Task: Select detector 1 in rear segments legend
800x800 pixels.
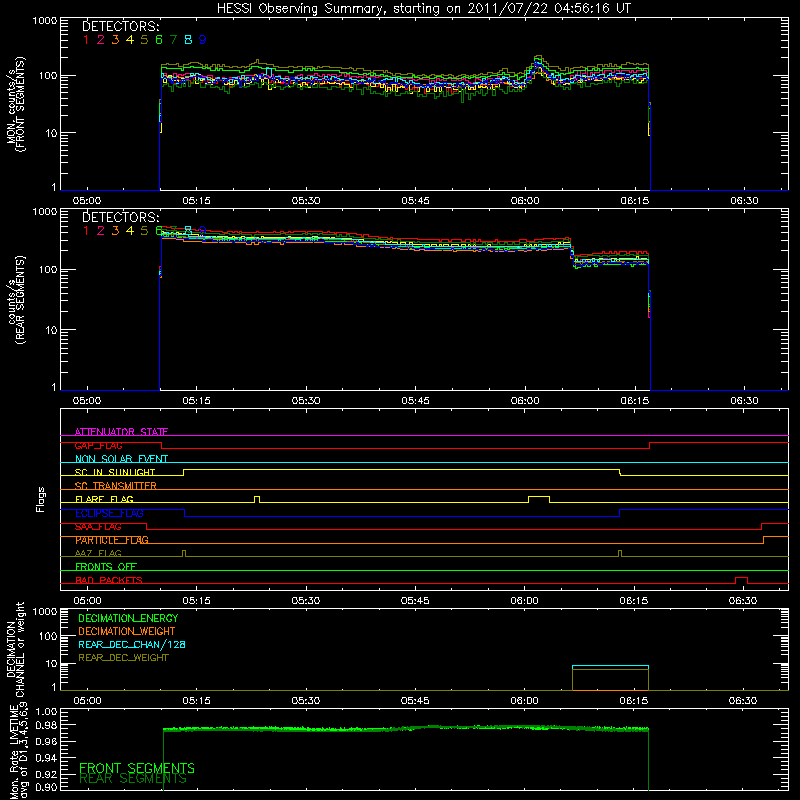Action: pyautogui.click(x=86, y=231)
